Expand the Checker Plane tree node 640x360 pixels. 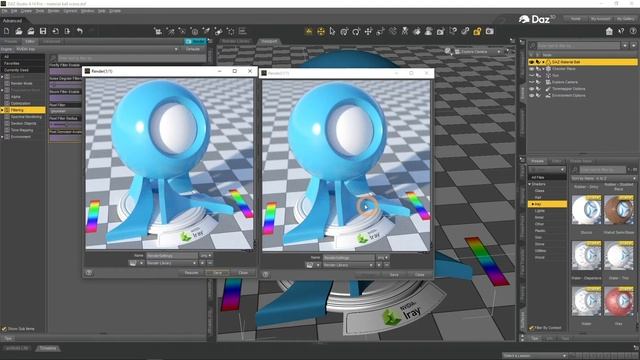[543, 69]
